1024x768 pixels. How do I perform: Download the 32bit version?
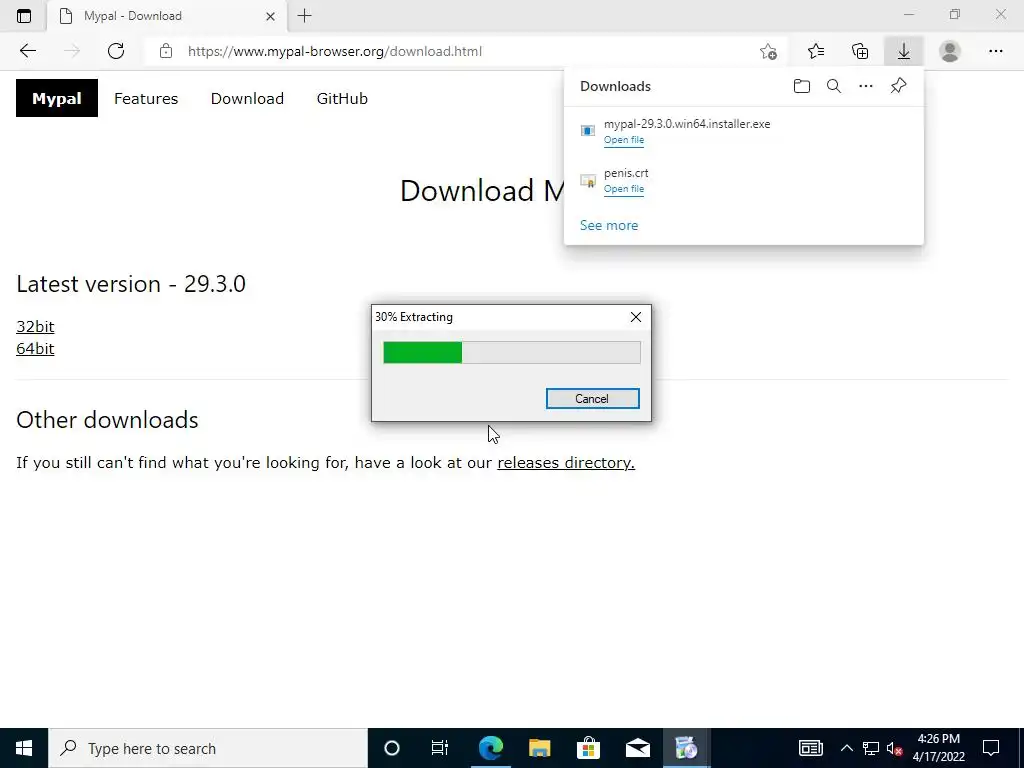35,327
